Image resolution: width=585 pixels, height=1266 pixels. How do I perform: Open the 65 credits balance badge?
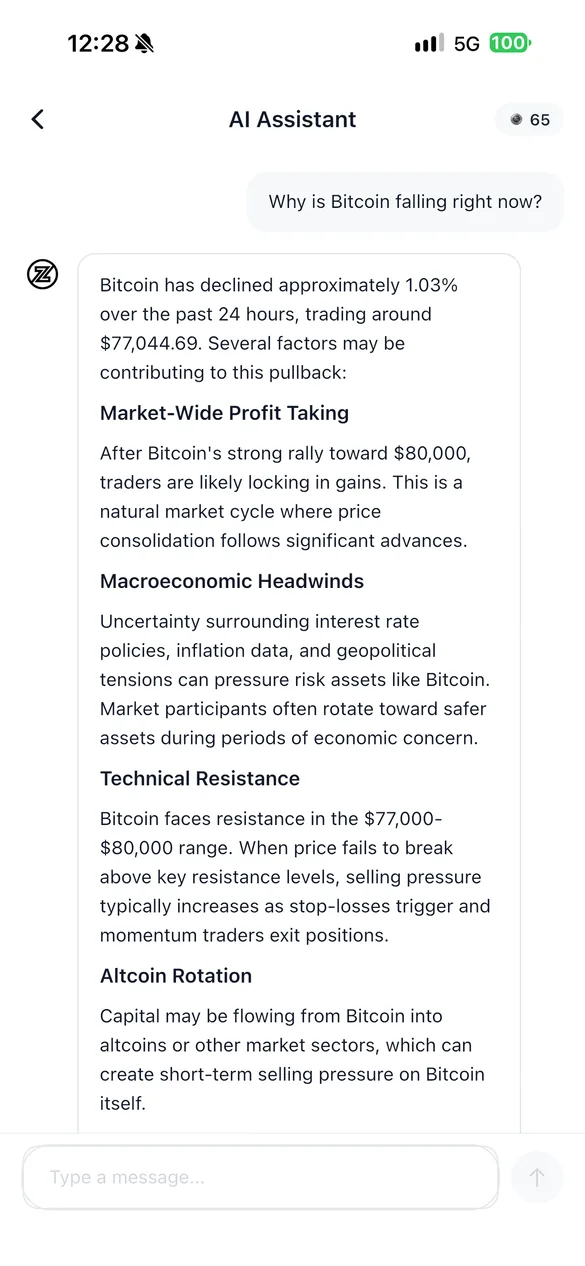(529, 119)
